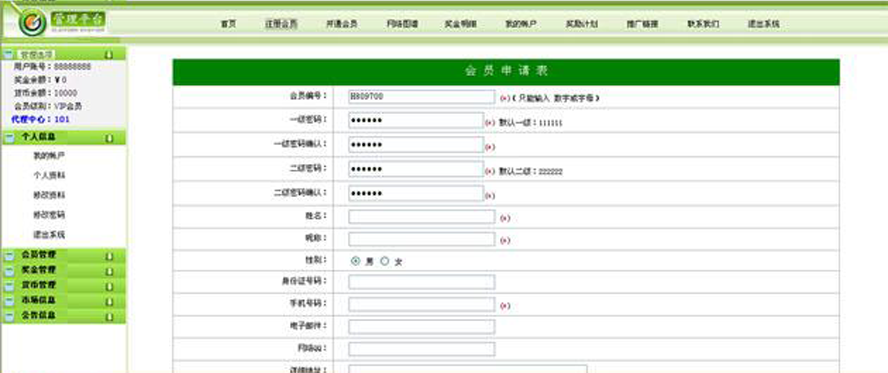Select the 男 gender radio button
The width and height of the screenshot is (888, 373).
tap(356, 261)
